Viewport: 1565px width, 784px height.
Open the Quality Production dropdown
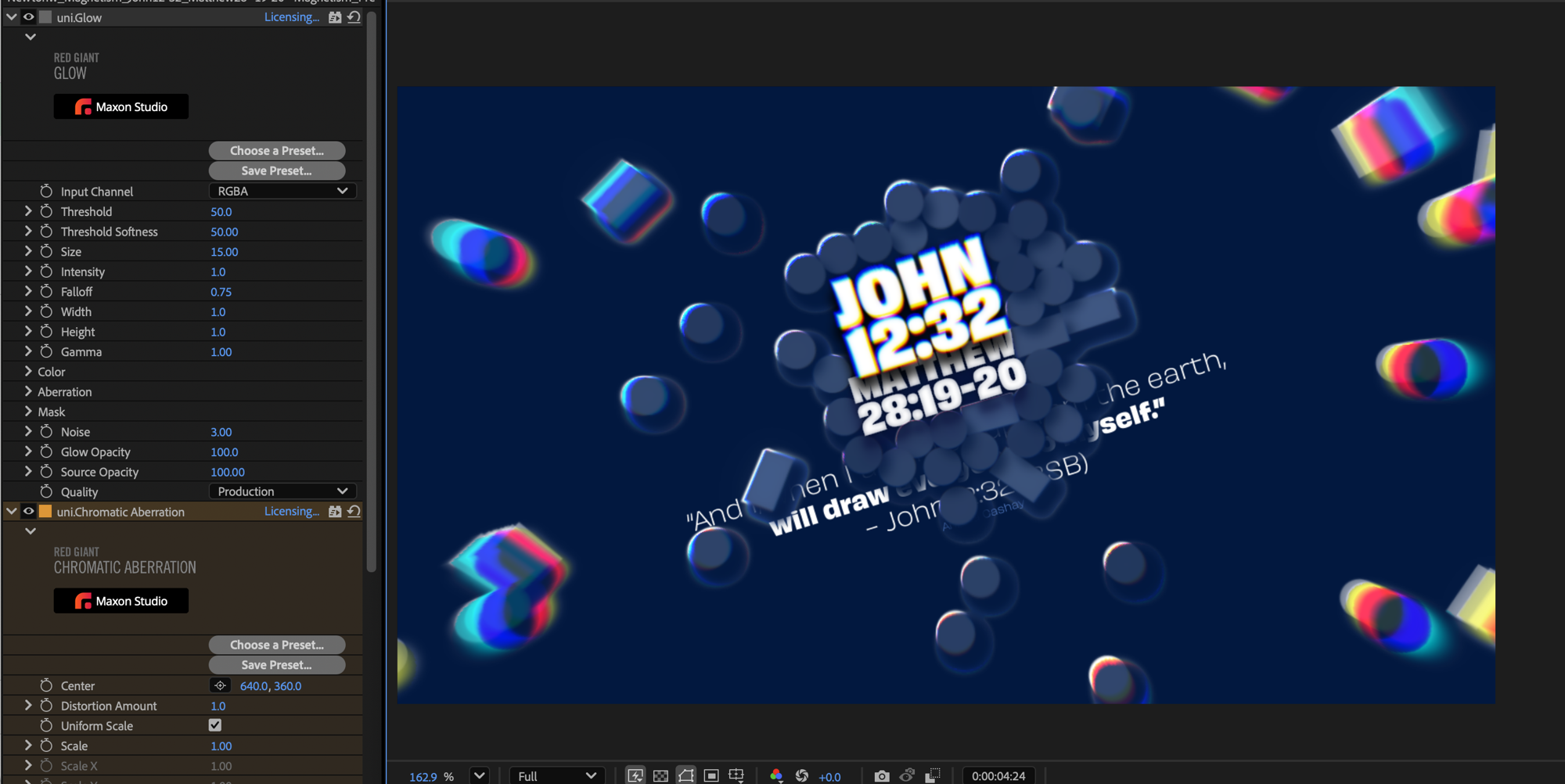(x=282, y=491)
